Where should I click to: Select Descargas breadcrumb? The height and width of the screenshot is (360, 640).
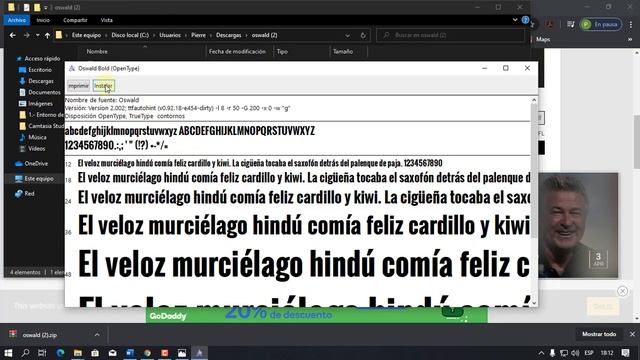pos(229,35)
